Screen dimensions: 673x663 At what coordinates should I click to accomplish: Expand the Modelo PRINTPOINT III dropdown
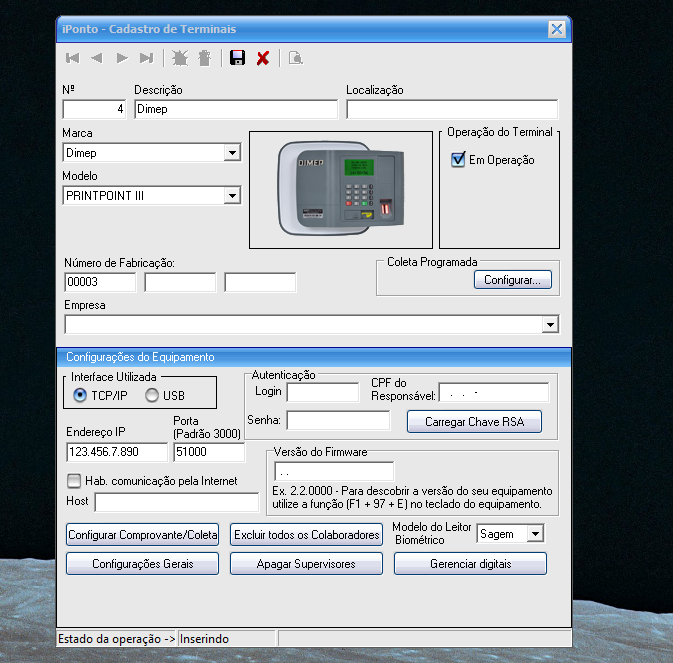click(x=232, y=196)
